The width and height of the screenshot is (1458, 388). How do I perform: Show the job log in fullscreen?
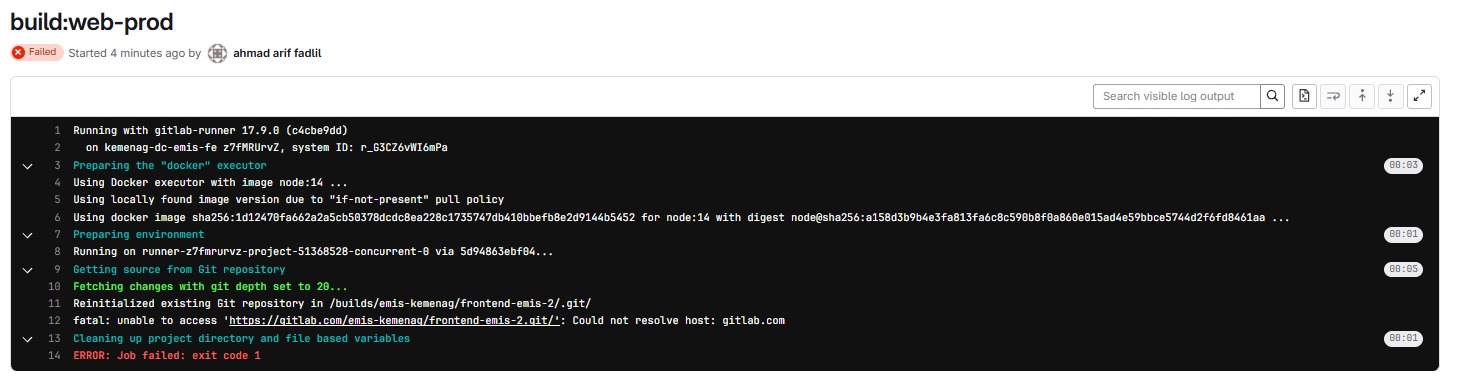coord(1420,96)
